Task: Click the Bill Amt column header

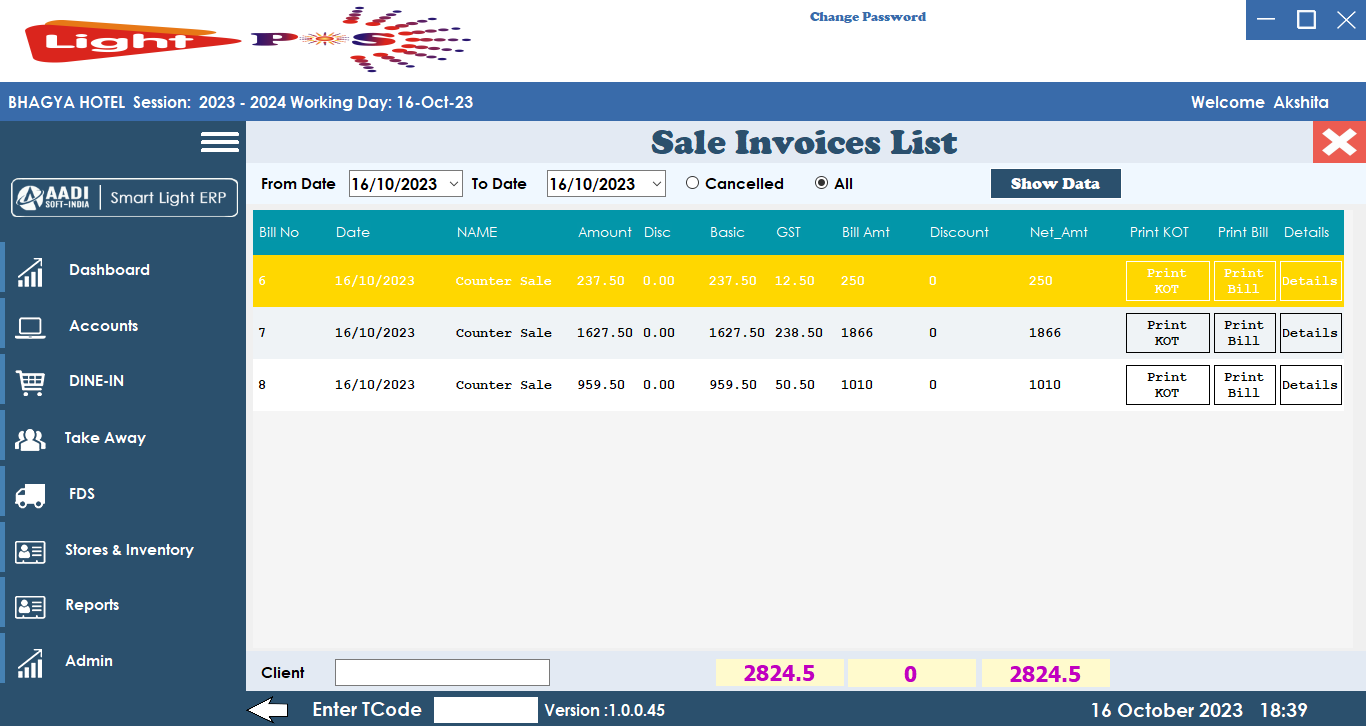Action: pos(866,232)
